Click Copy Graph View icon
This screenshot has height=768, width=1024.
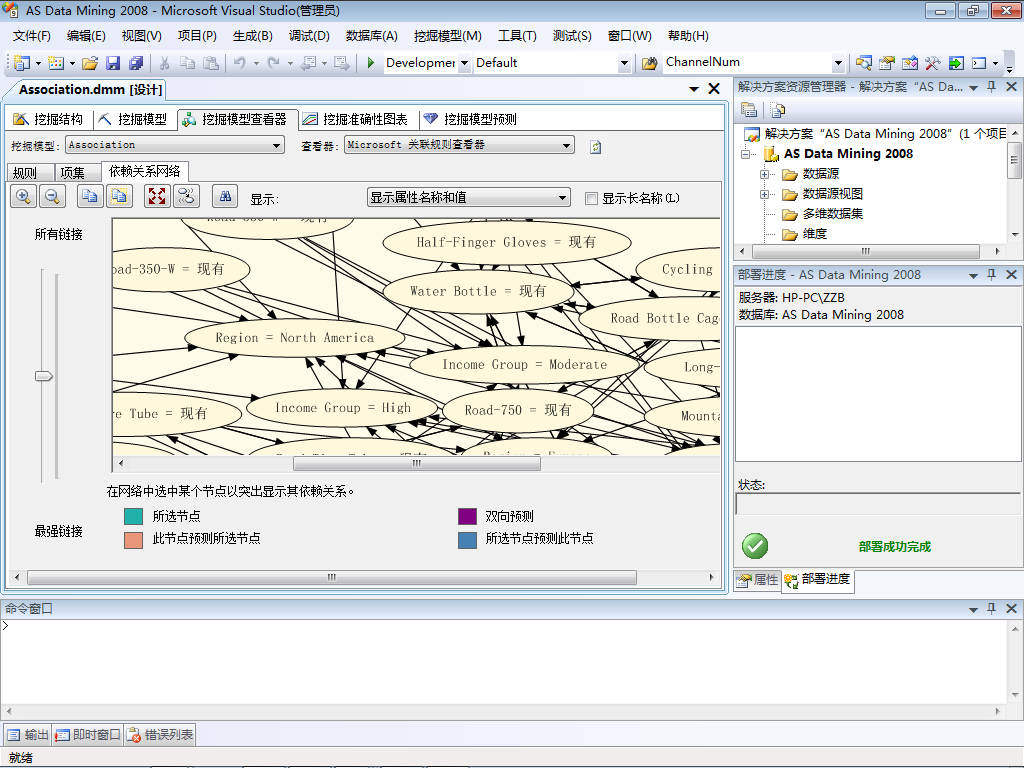90,196
